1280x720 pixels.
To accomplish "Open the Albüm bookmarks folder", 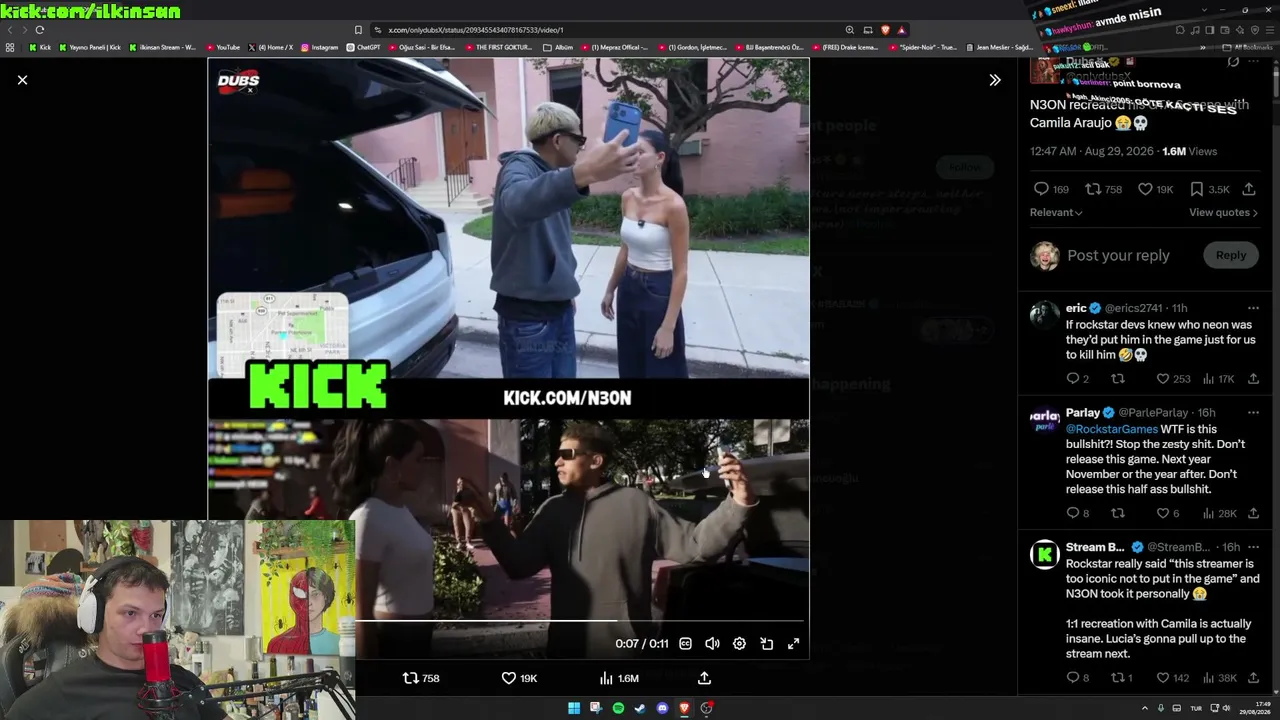I will (558, 47).
